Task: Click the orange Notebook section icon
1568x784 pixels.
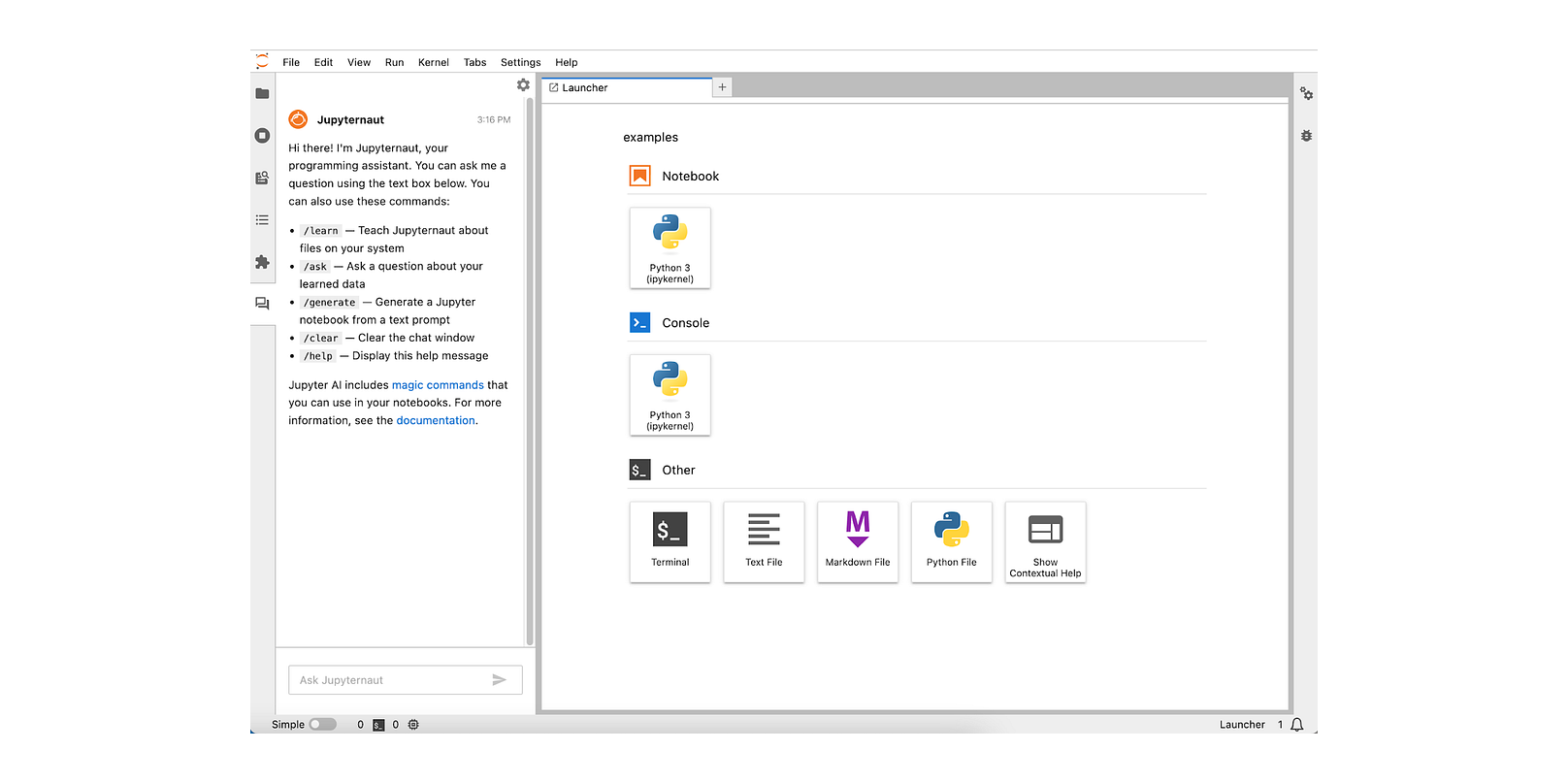Action: 640,176
